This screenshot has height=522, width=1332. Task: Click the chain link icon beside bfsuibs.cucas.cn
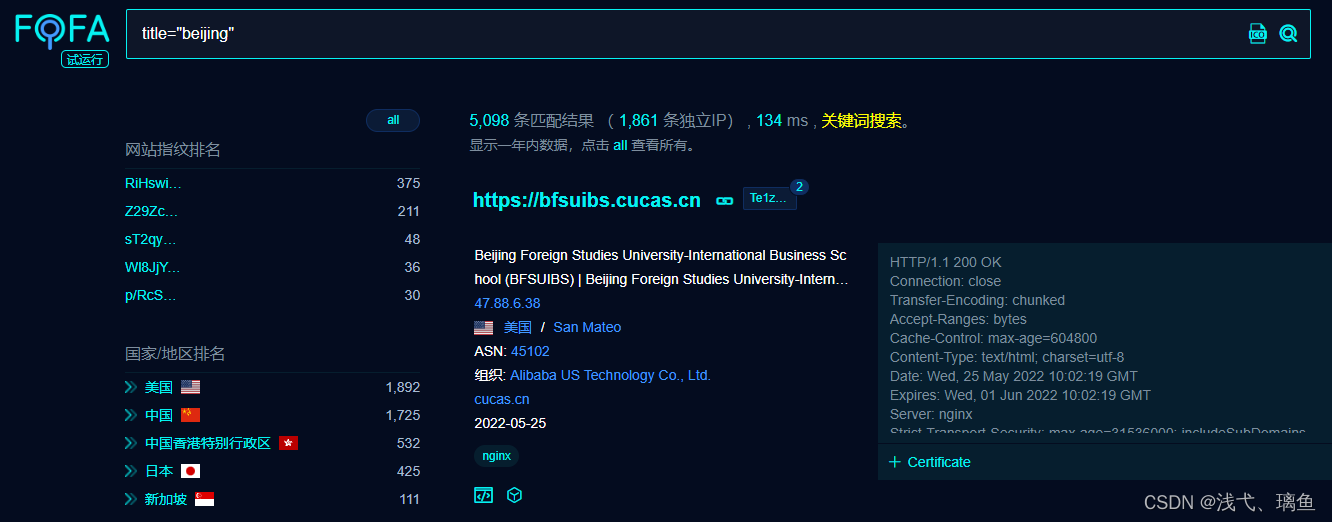point(725,201)
